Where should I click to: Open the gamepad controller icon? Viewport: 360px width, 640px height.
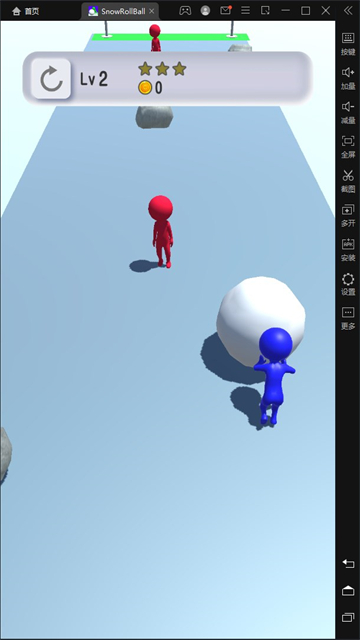(185, 11)
